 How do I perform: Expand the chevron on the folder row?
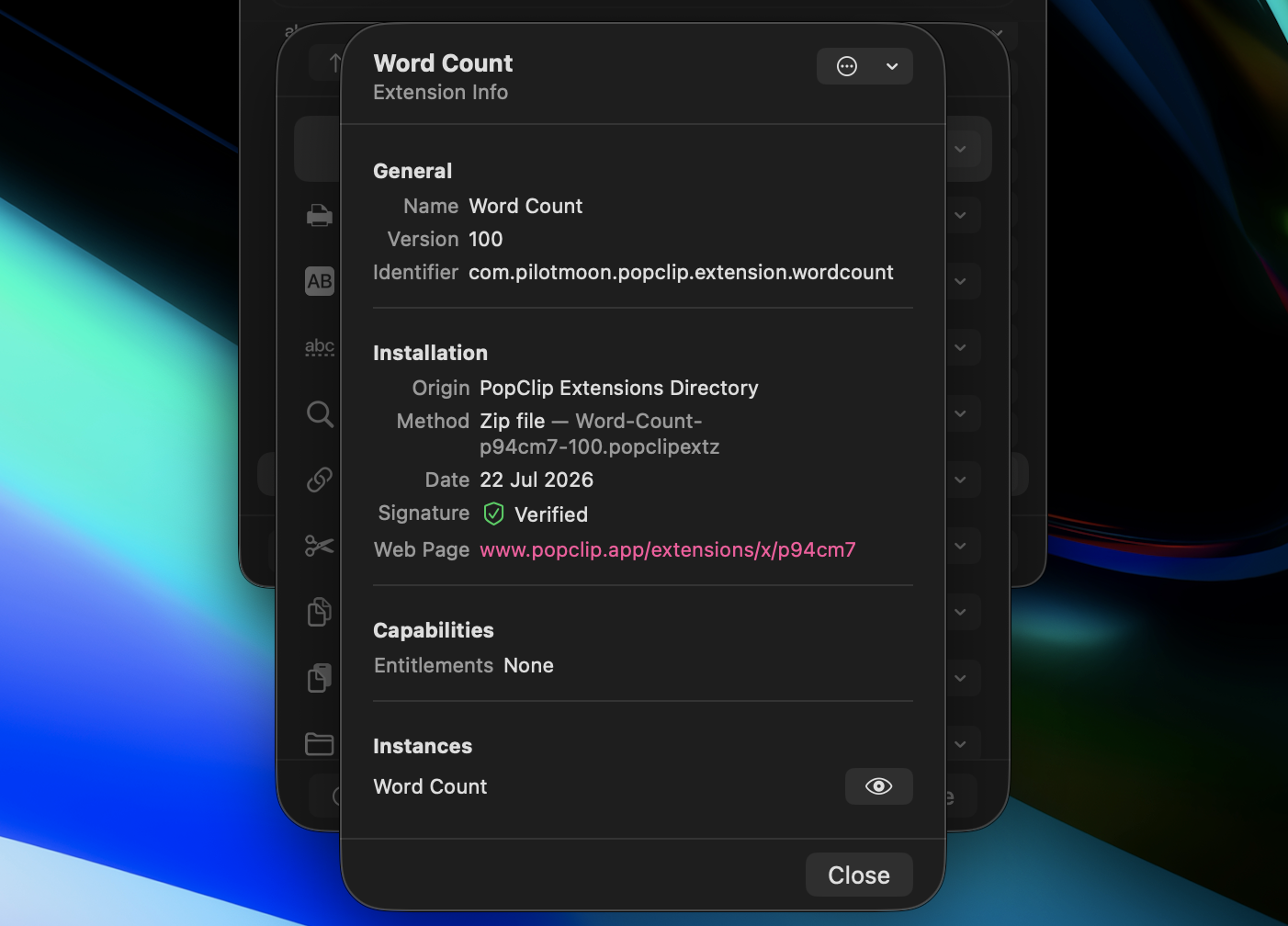[960, 743]
